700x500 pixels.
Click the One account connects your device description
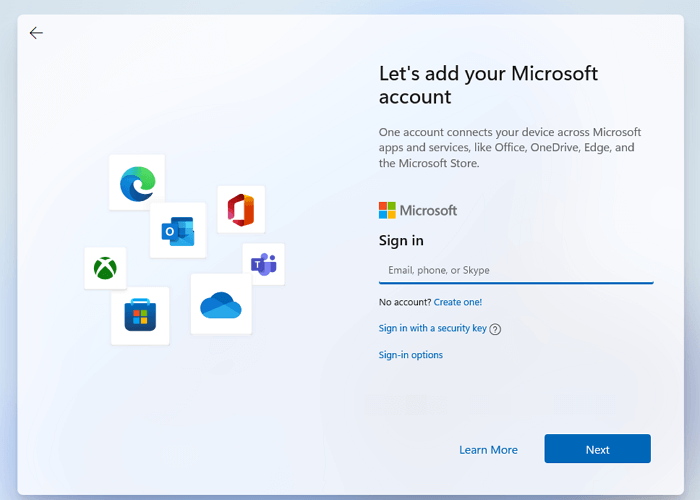[x=510, y=148]
